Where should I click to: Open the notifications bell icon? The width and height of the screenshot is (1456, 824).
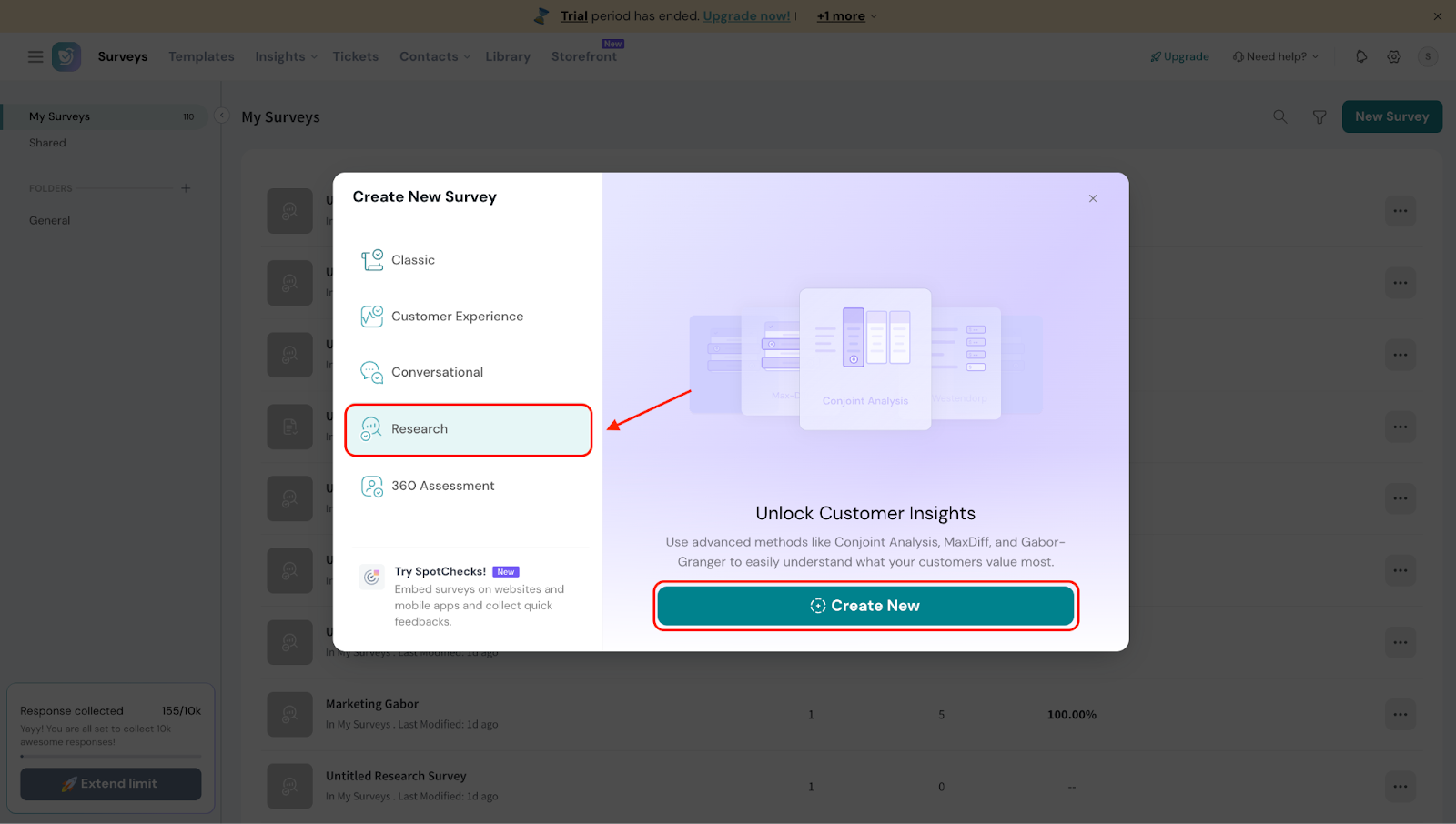(1360, 56)
